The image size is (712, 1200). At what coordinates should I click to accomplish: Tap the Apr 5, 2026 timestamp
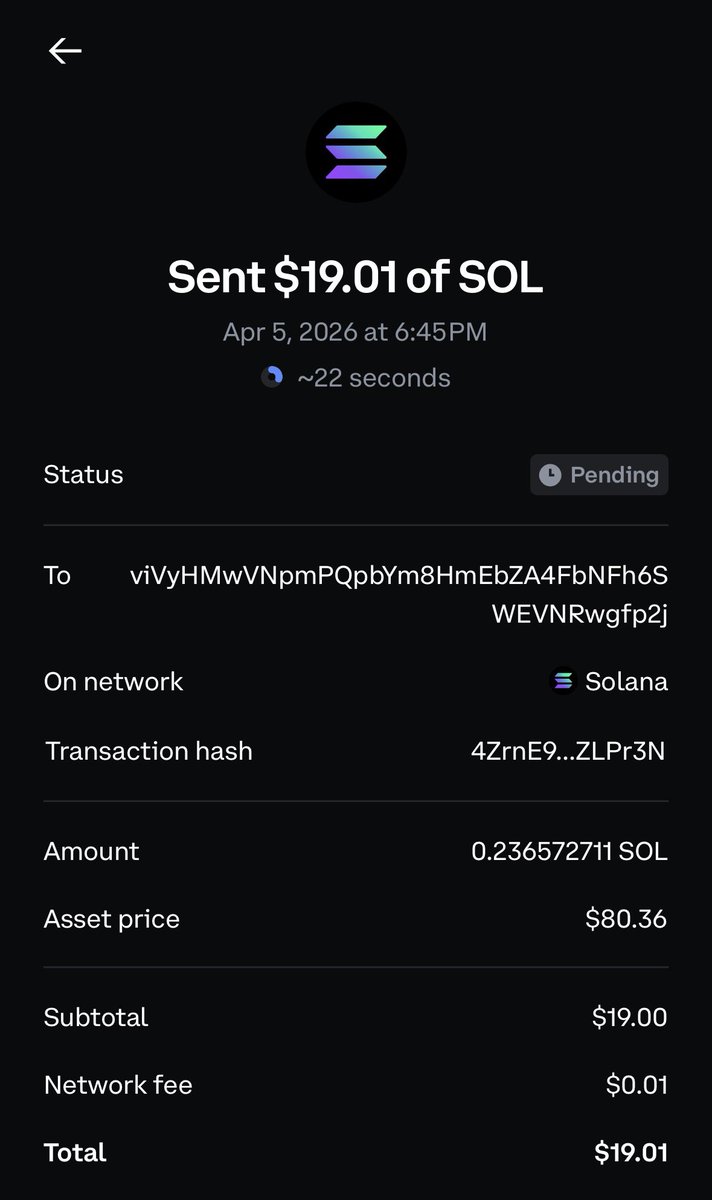(355, 332)
